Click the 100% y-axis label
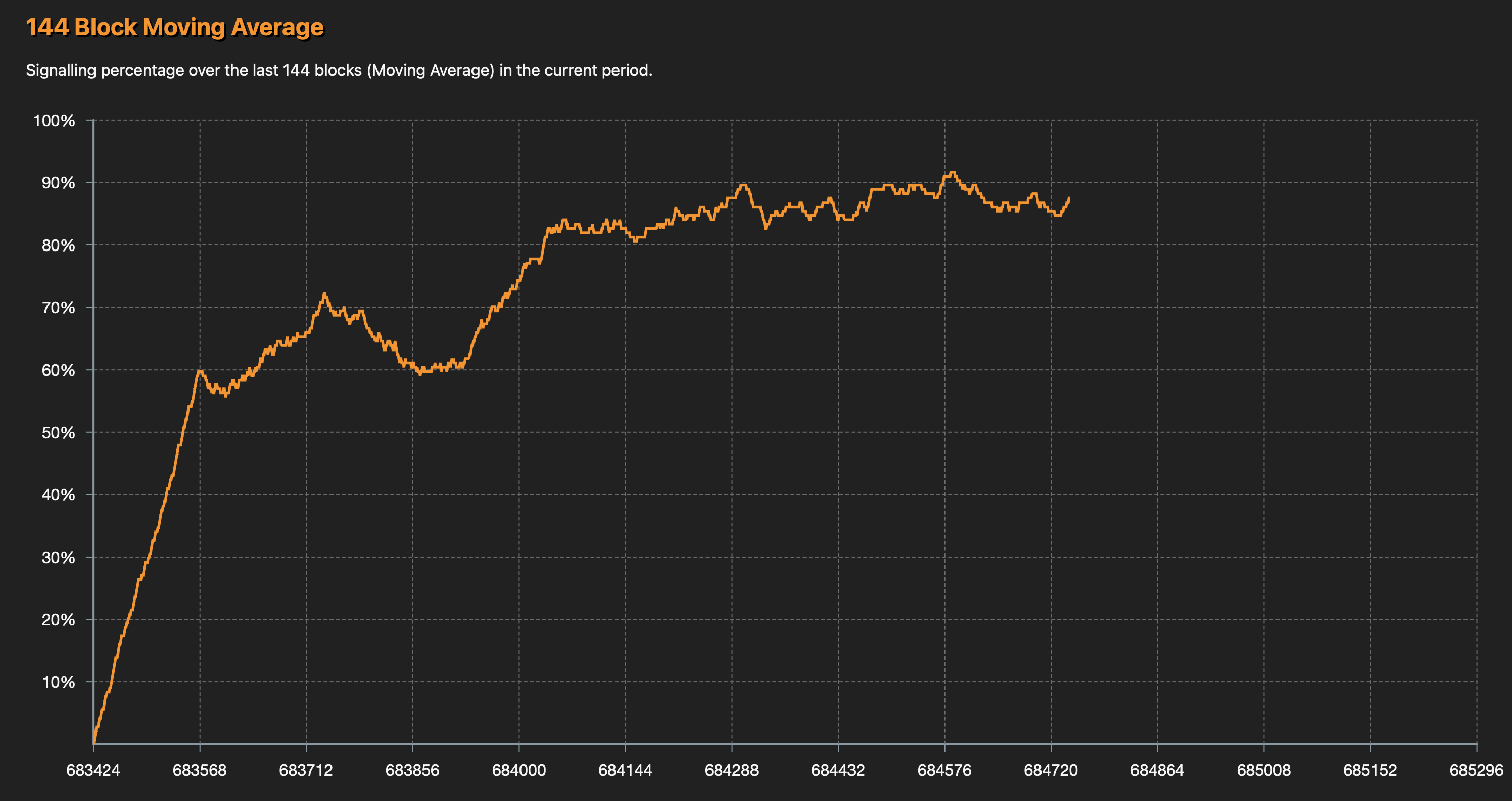Screen dimensions: 1512x801 click(54, 121)
